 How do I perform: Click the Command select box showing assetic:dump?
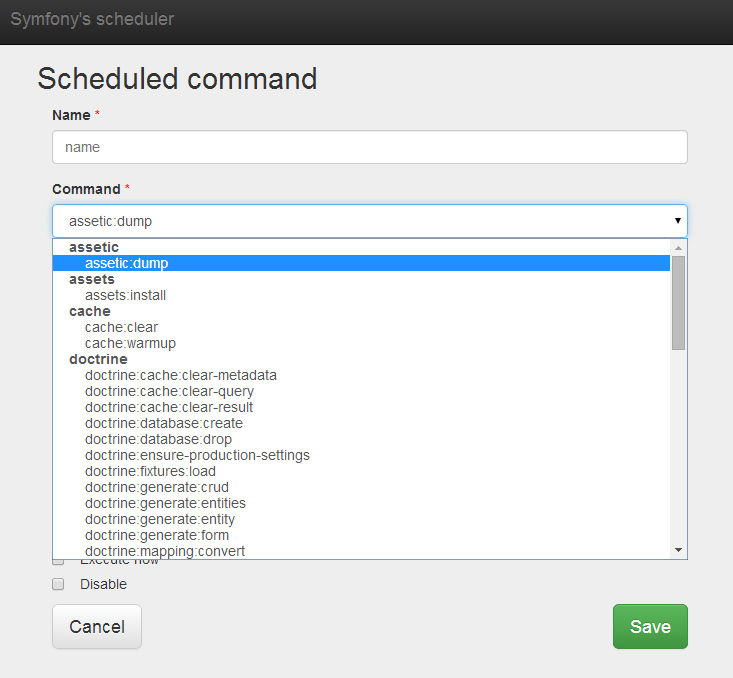click(370, 221)
